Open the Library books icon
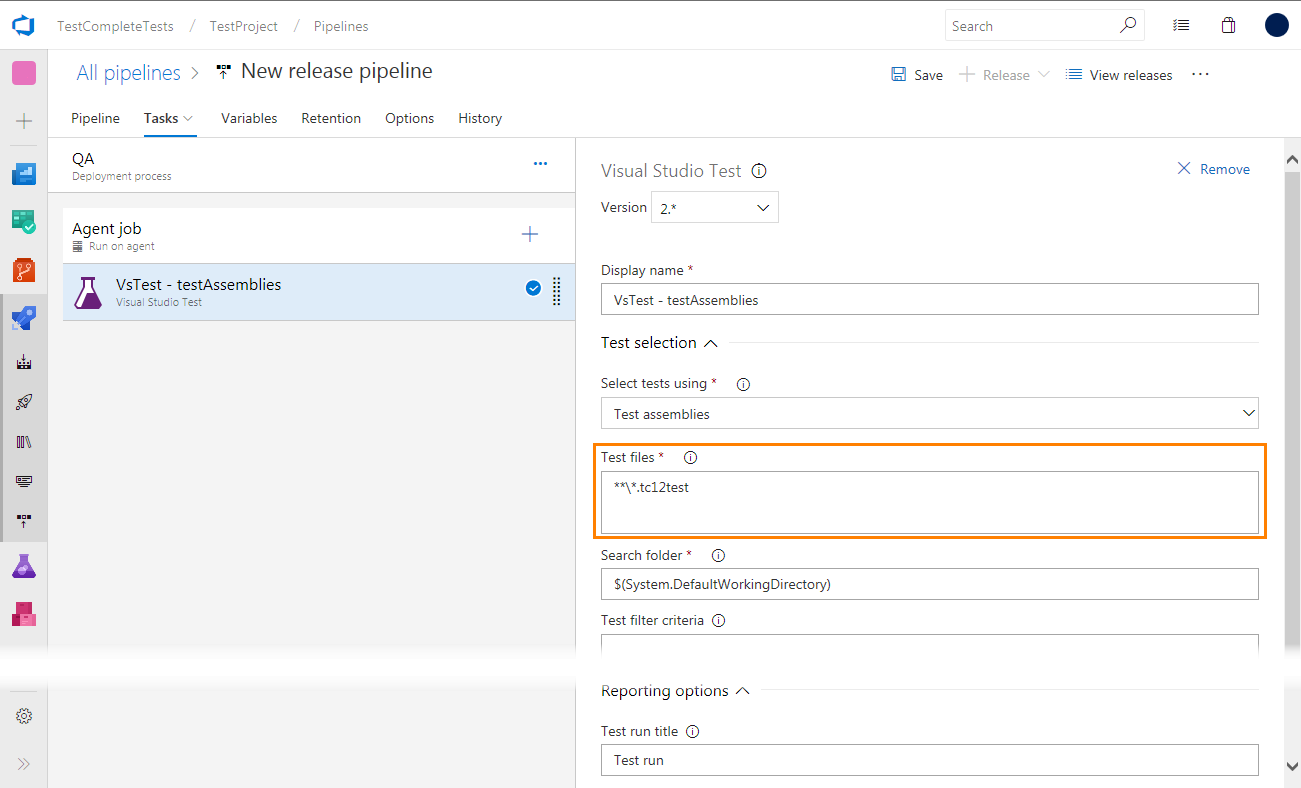Viewport: 1301px width, 788px height. coord(24,441)
